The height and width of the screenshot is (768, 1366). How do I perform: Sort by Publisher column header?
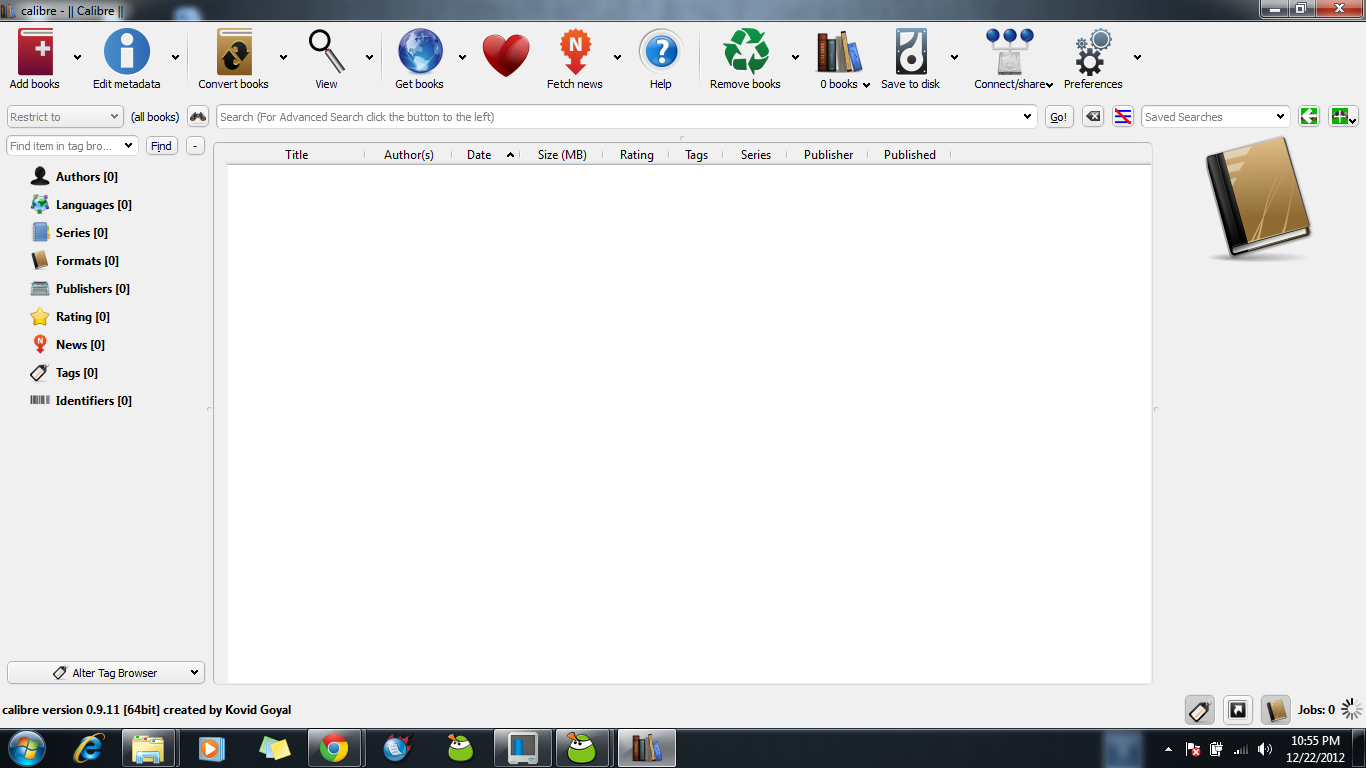click(828, 155)
